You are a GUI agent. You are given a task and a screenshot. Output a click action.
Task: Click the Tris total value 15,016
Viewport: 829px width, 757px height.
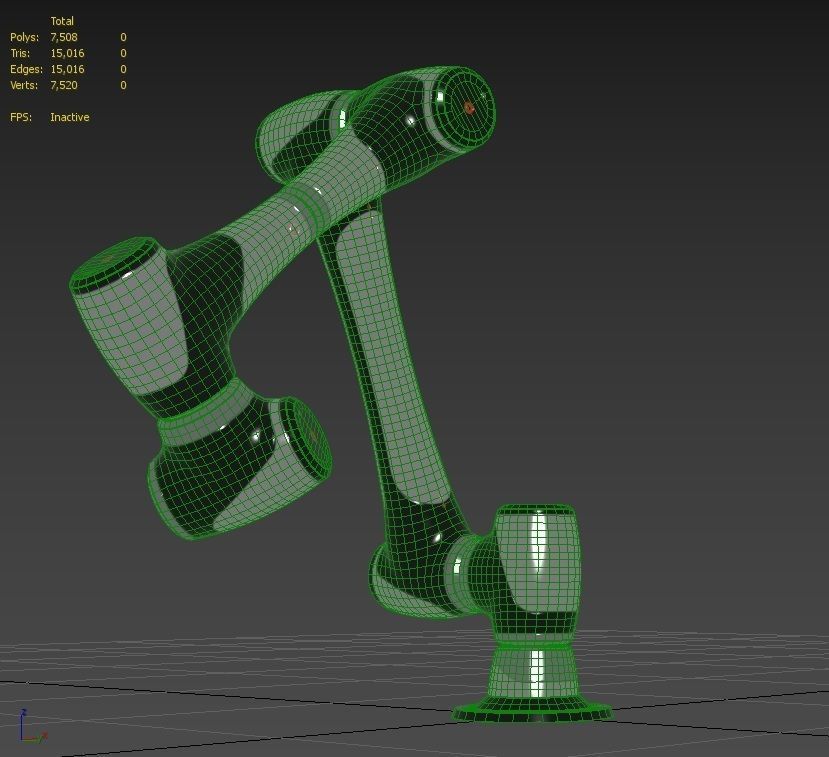pos(67,53)
